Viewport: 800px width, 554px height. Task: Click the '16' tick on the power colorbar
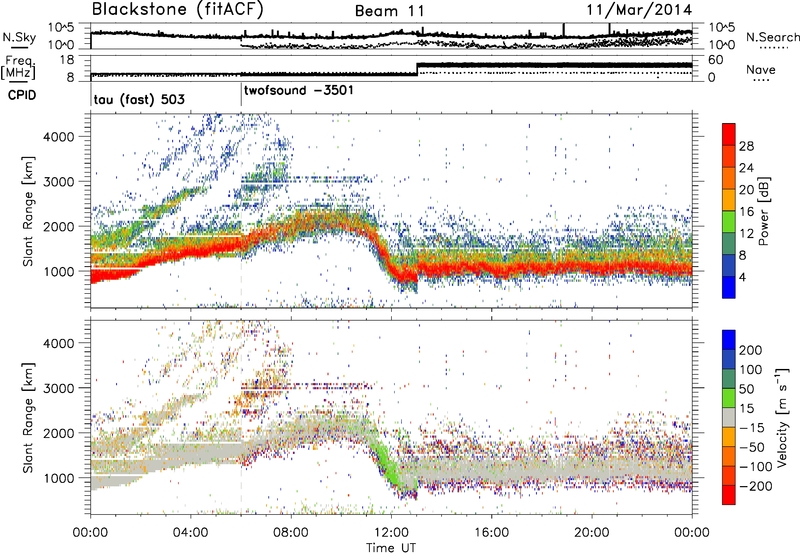pos(746,212)
